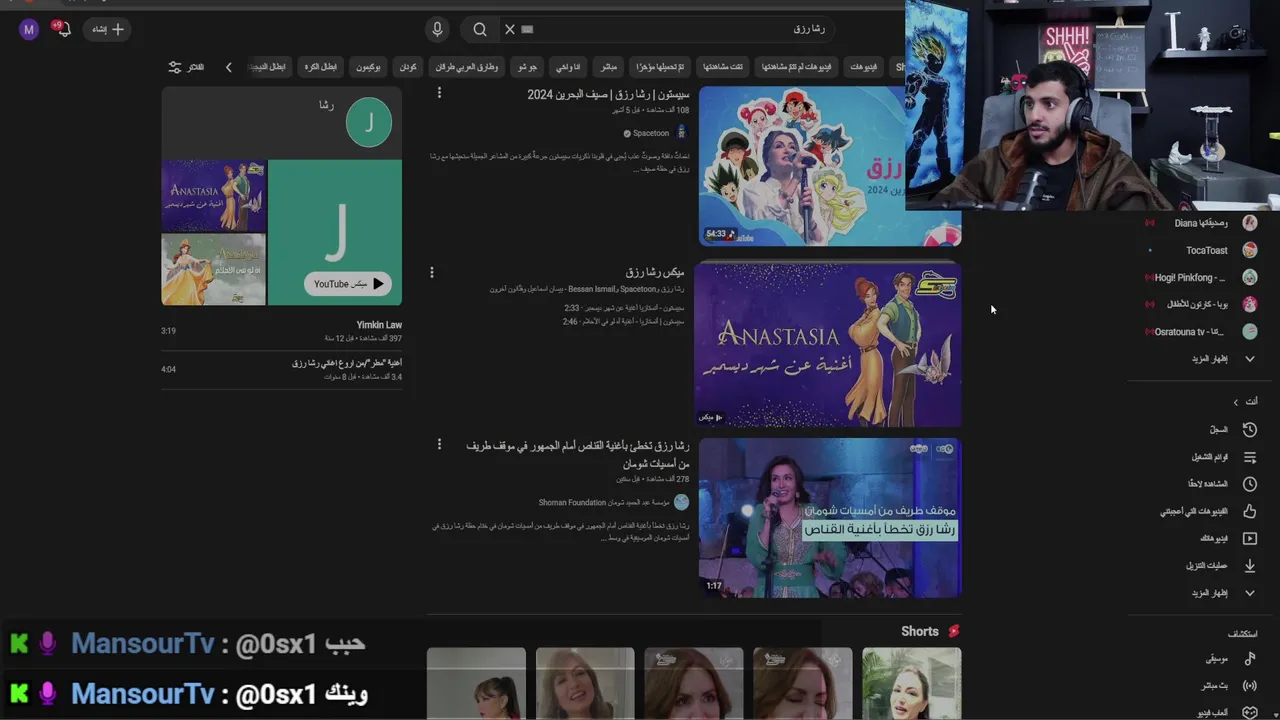1280x720 pixels.
Task: Play the YouTube mix button on رشا card
Action: click(348, 284)
